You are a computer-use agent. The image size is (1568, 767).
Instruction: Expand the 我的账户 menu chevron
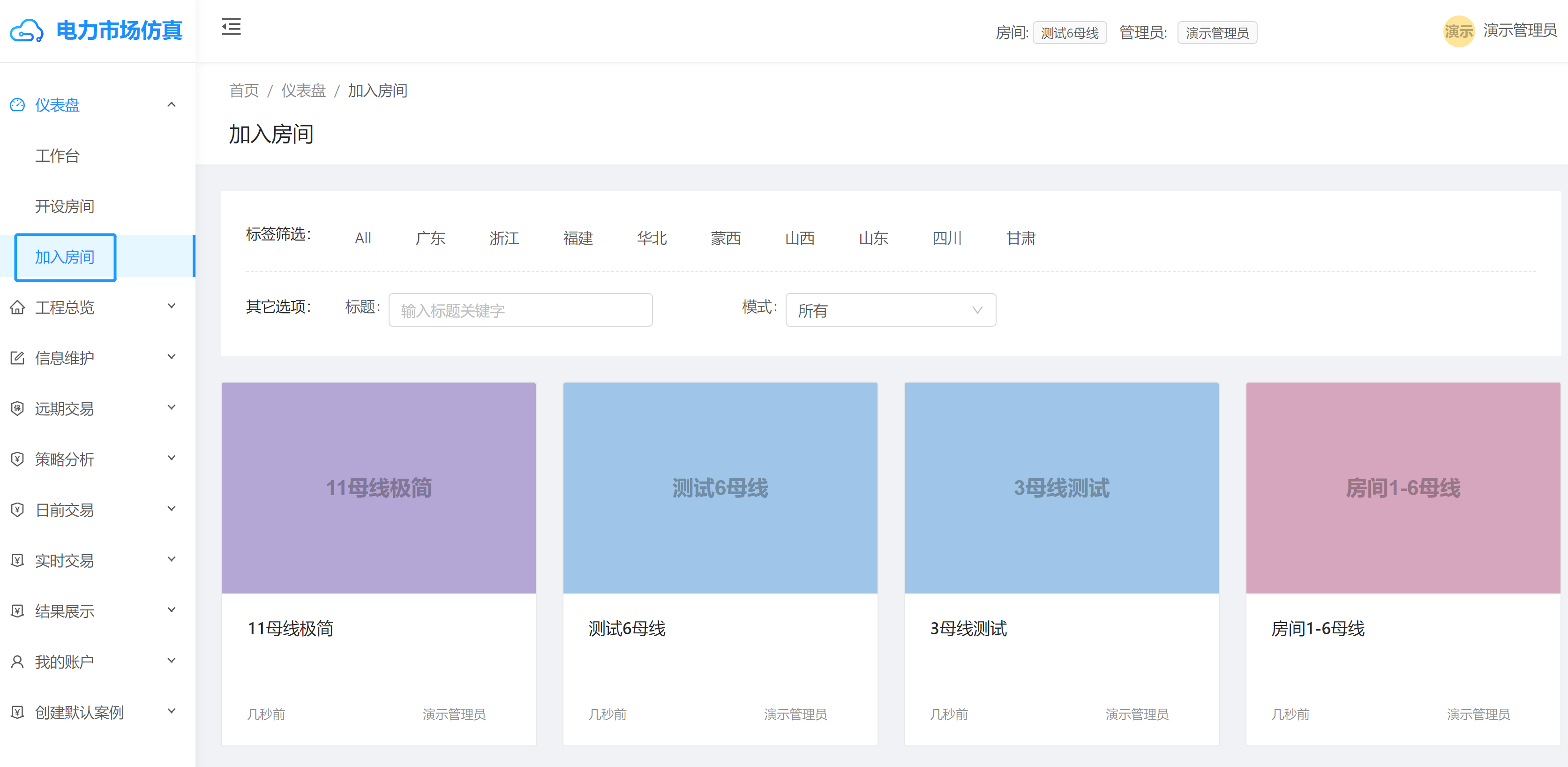pos(172,661)
